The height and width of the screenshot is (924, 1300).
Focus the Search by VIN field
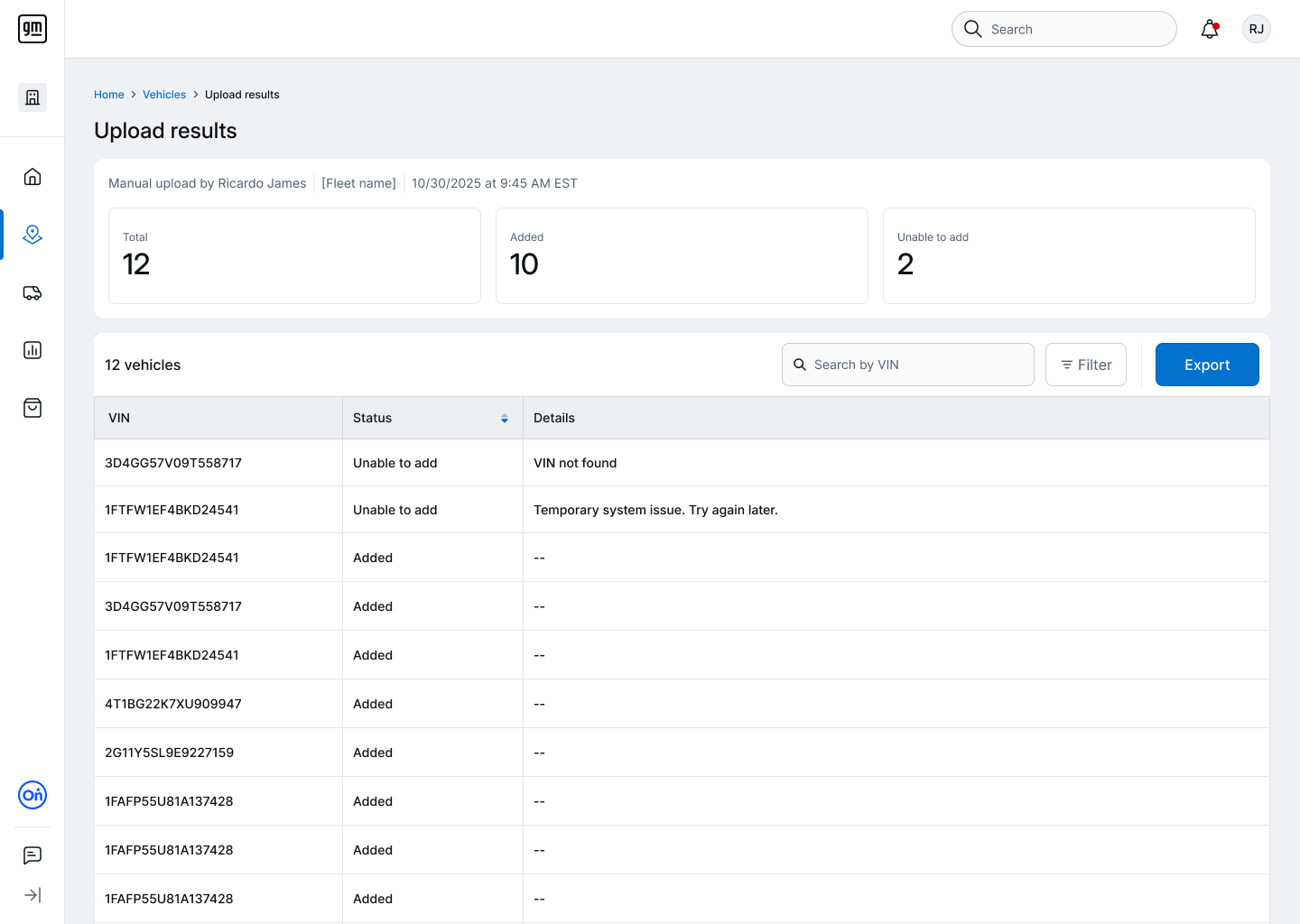pyautogui.click(x=908, y=365)
